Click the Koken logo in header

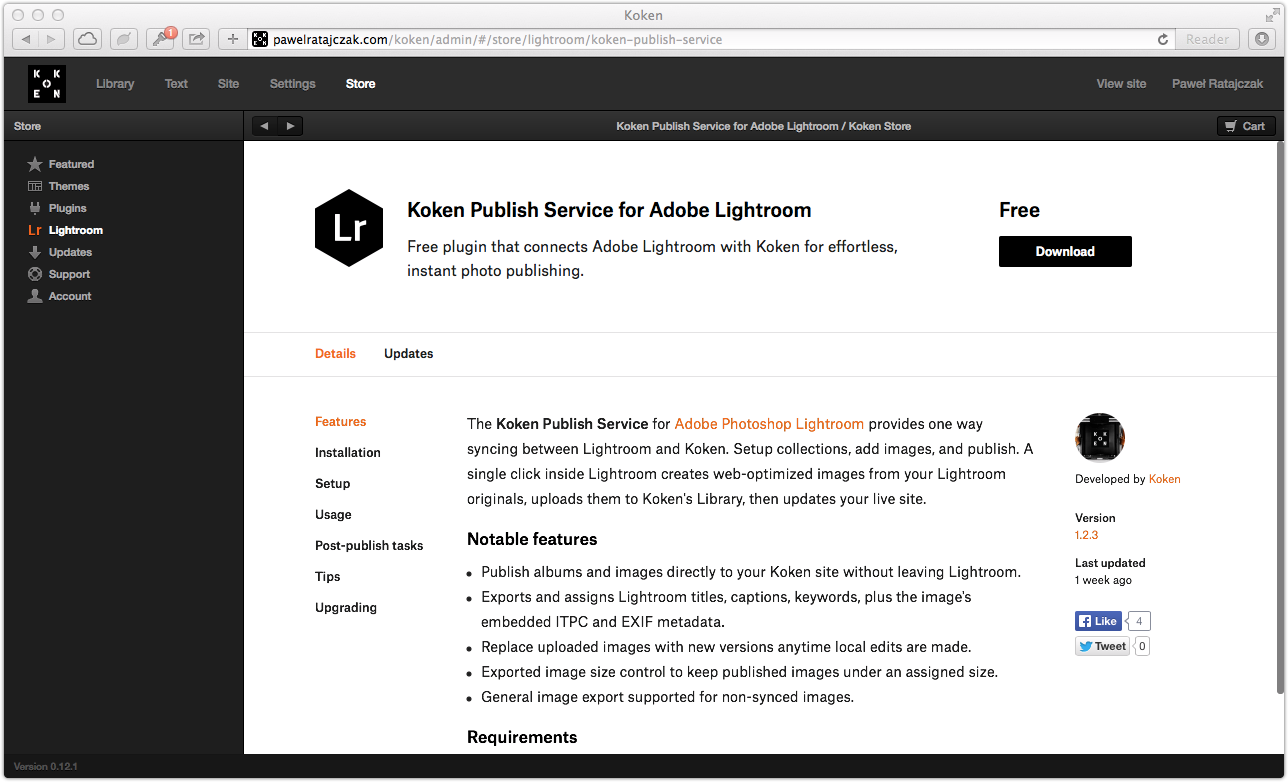point(47,84)
